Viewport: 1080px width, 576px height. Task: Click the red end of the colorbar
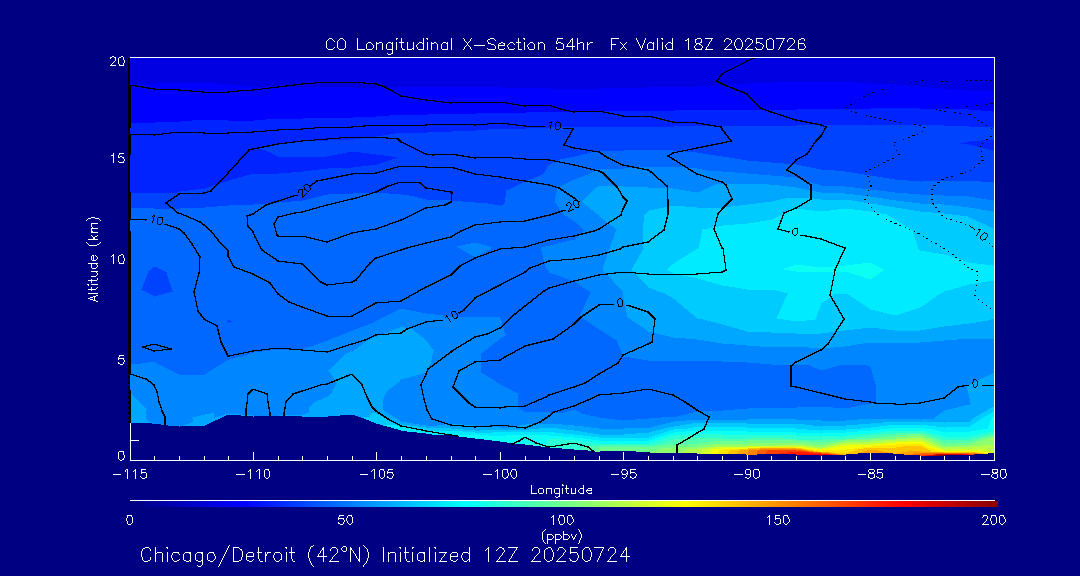[x=988, y=502]
